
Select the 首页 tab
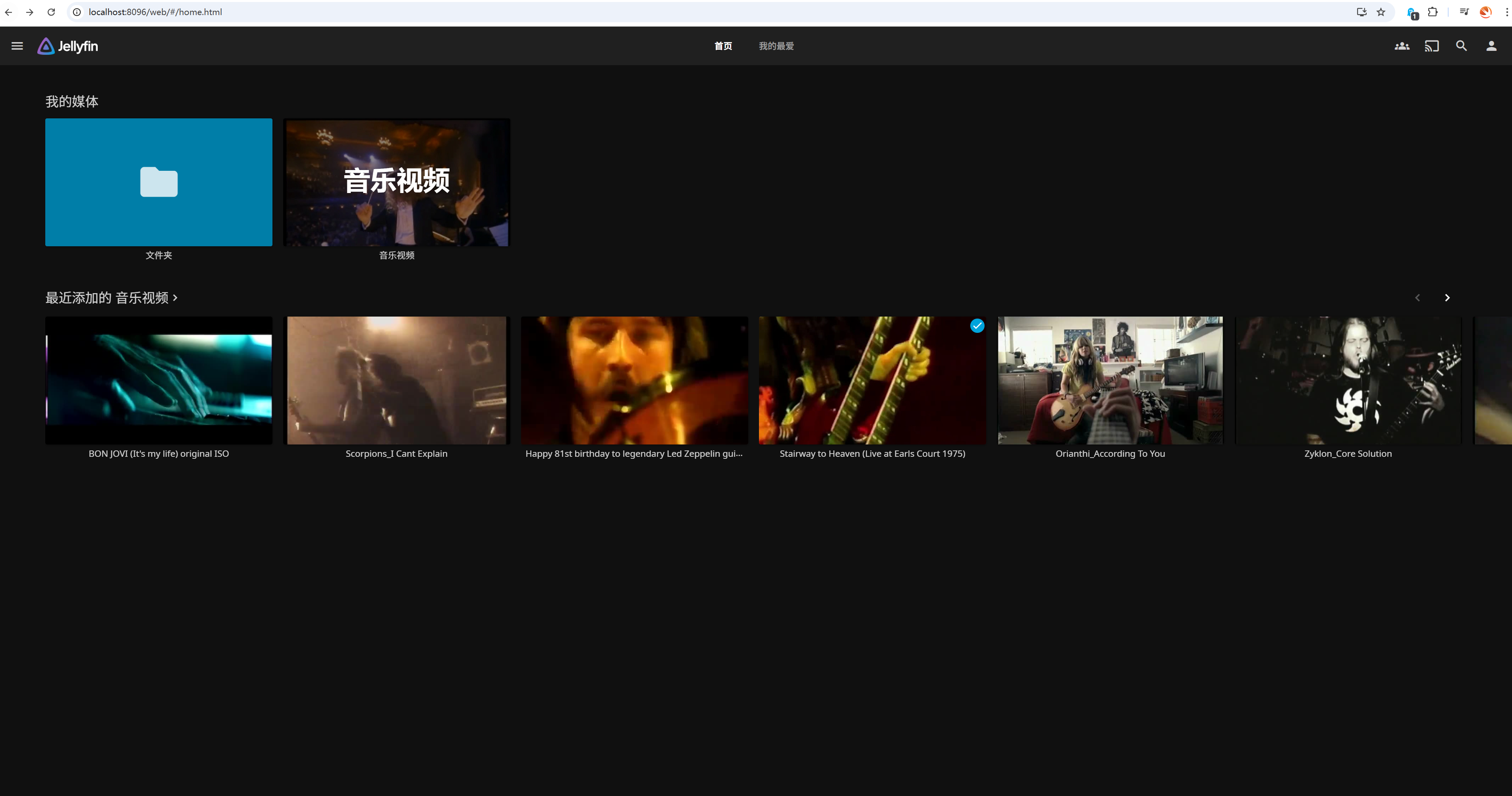click(x=723, y=46)
